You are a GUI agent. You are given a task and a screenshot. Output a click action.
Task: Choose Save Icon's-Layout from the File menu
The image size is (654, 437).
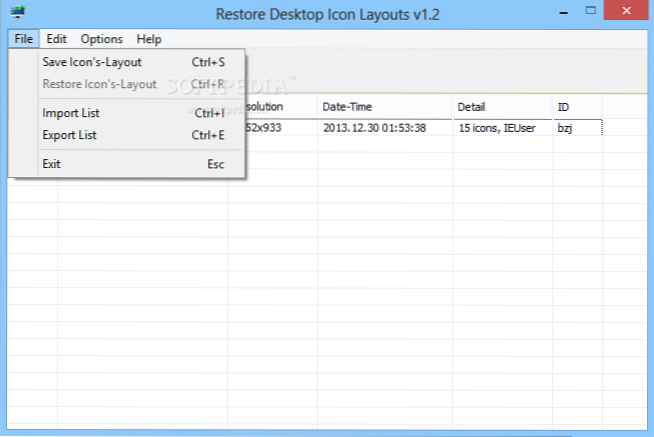[92, 62]
